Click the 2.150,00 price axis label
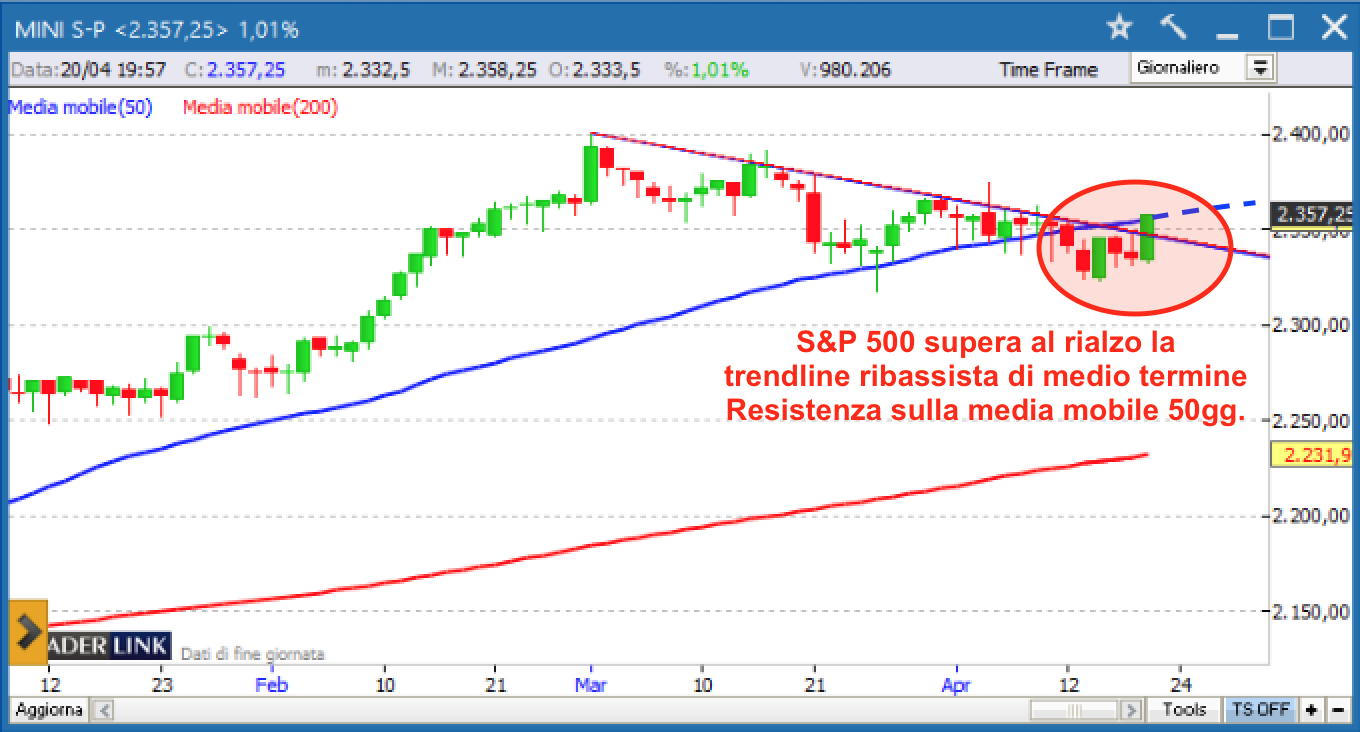The height and width of the screenshot is (732, 1360). (x=1313, y=612)
